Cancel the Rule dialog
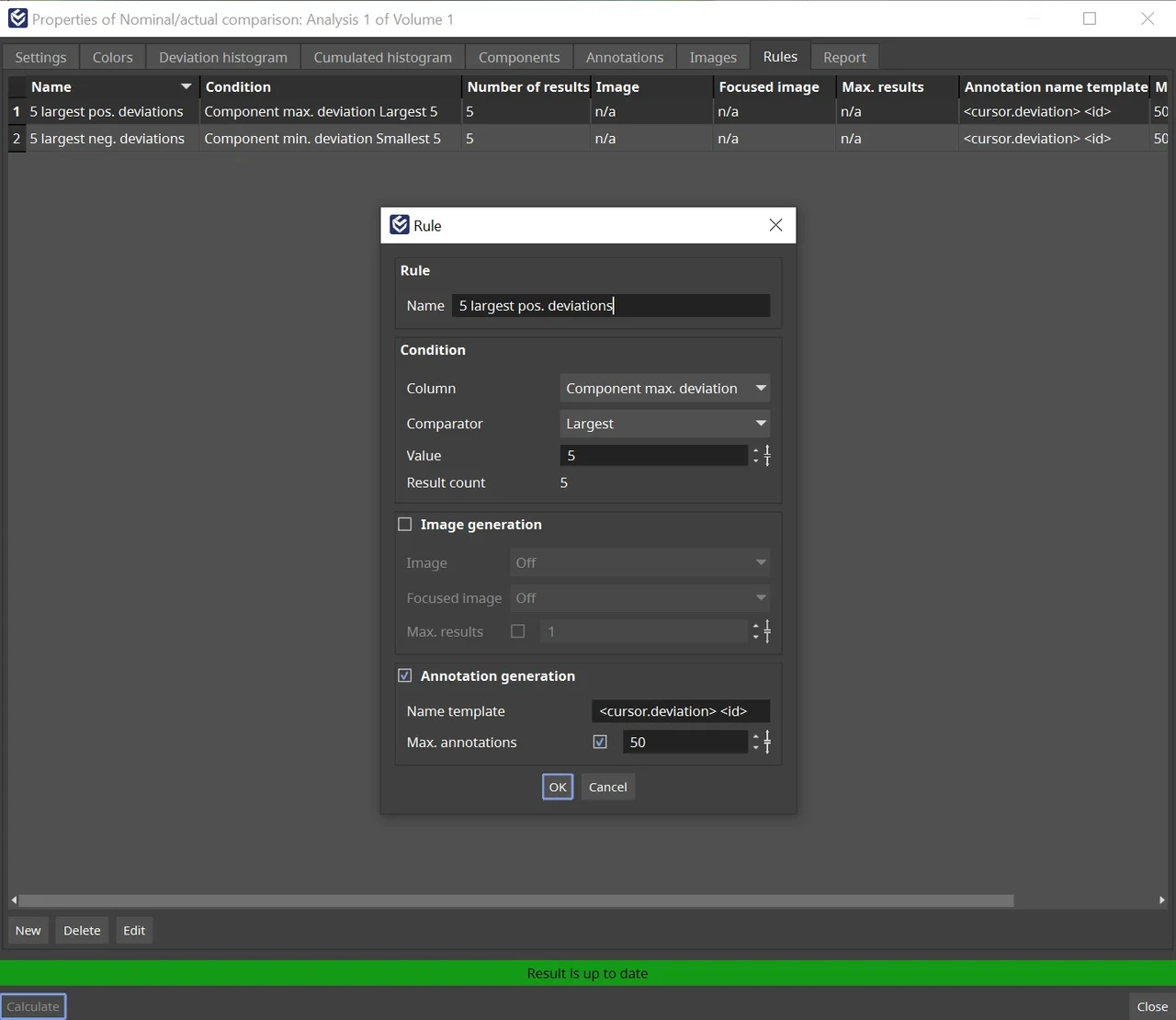The image size is (1176, 1020). tap(608, 787)
